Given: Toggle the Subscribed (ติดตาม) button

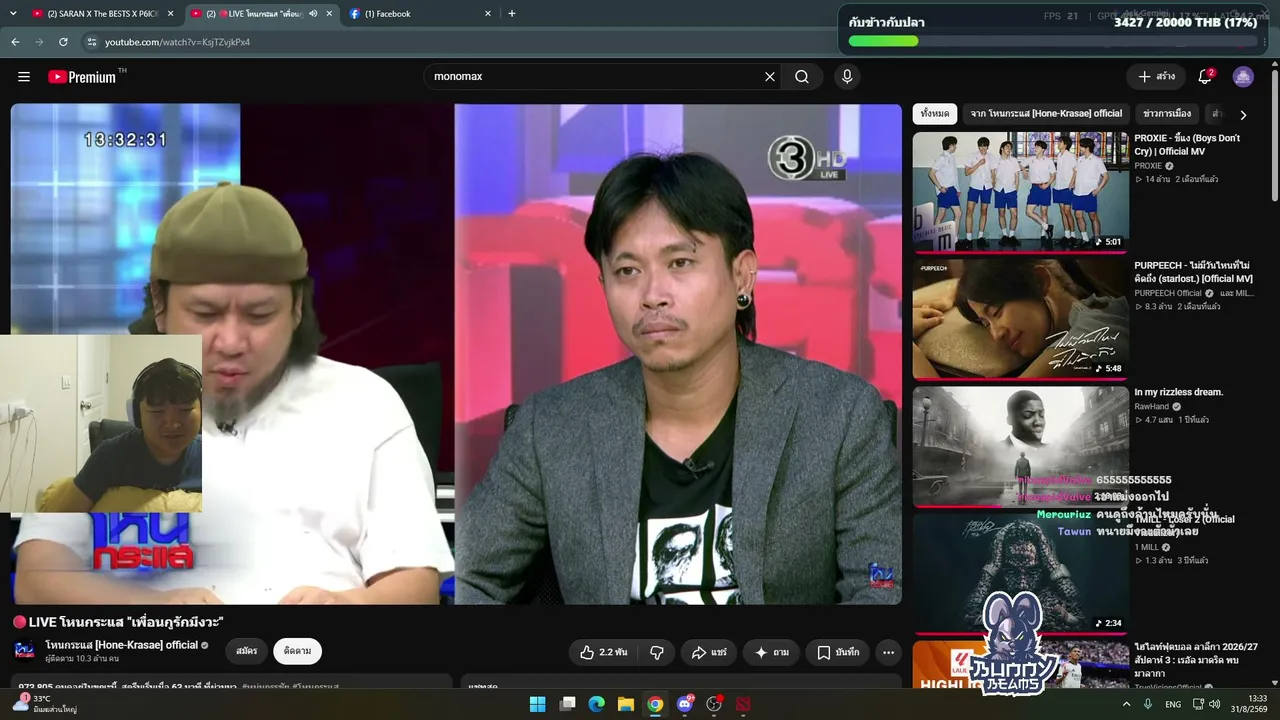Looking at the screenshot, I should [297, 651].
